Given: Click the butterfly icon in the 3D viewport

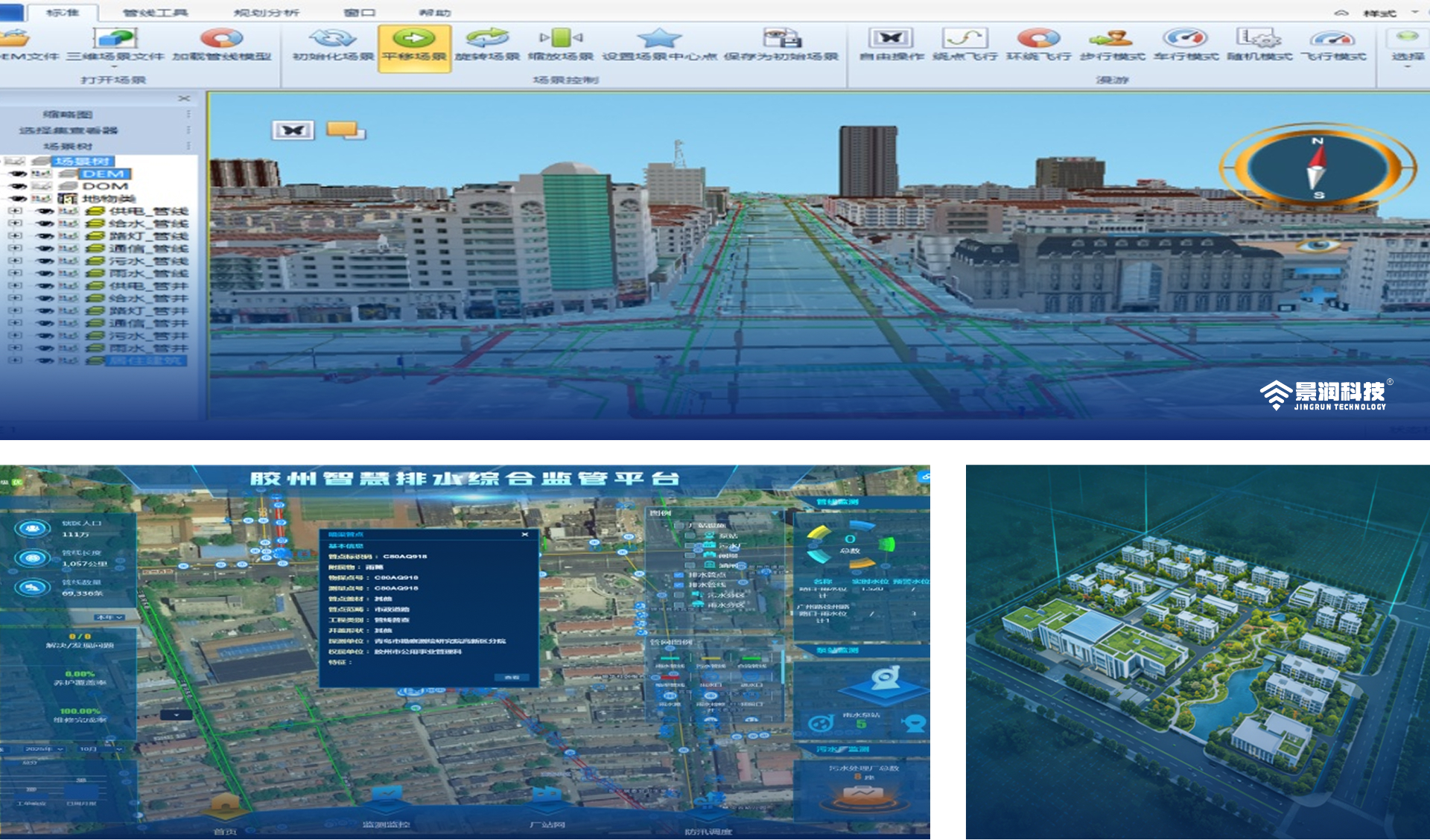Looking at the screenshot, I should (x=293, y=130).
